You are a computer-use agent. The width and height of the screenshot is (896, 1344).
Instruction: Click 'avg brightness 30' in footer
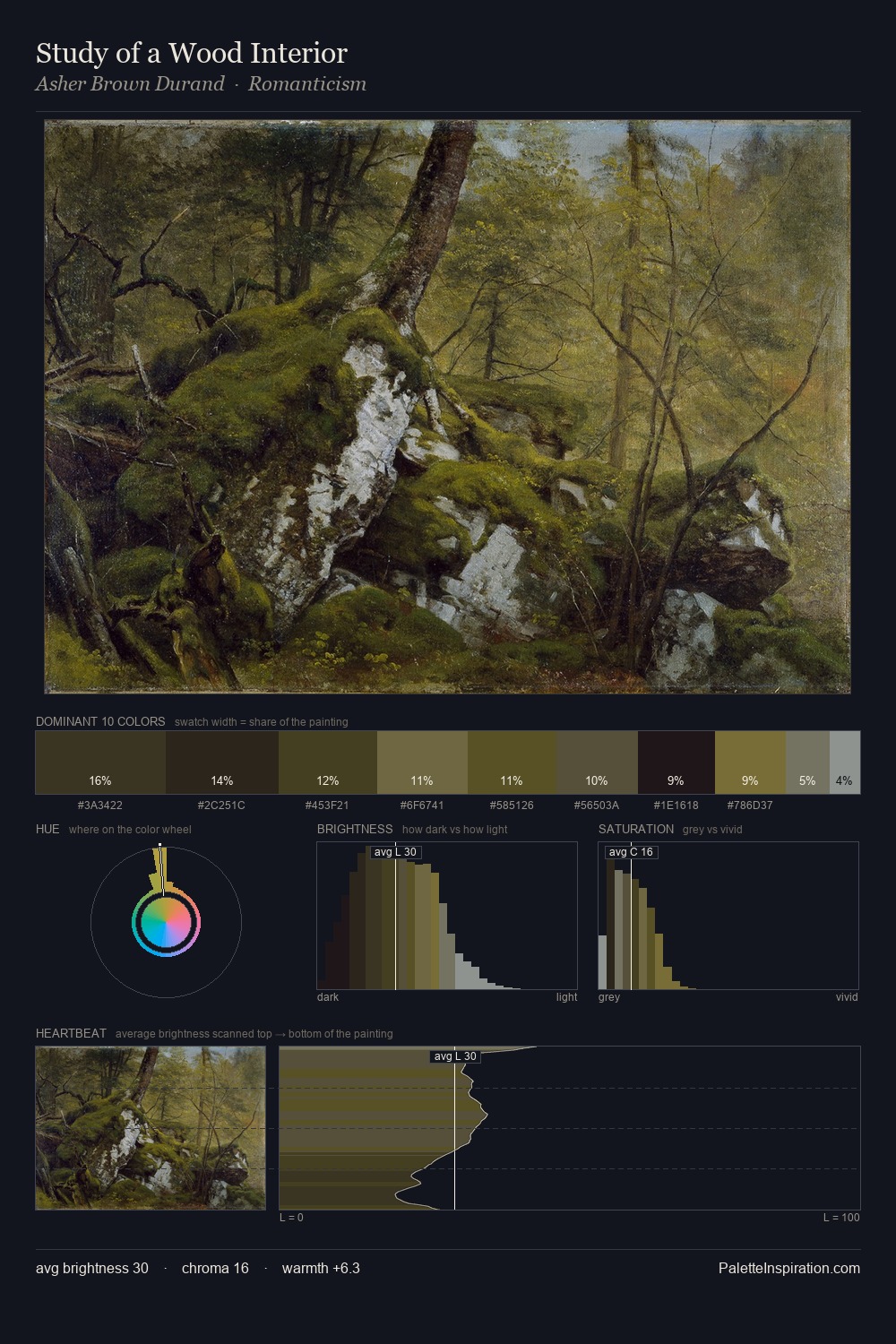92,1268
